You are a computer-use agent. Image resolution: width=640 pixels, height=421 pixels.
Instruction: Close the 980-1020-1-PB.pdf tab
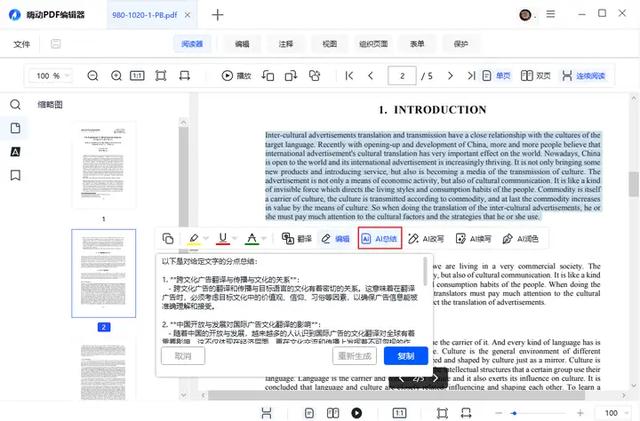(187, 15)
